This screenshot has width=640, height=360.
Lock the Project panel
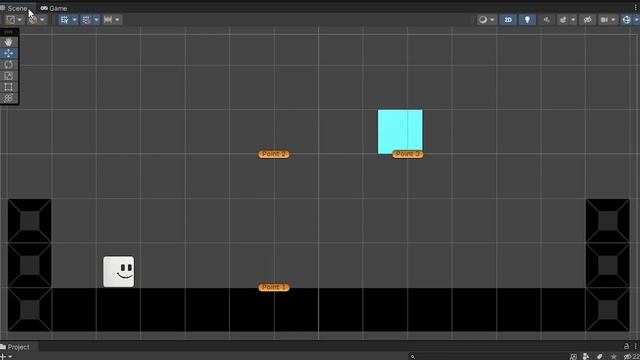[x=626, y=346]
